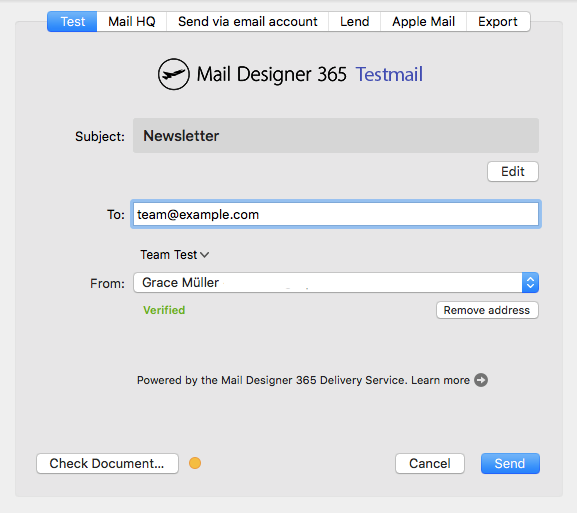Click the Remove address button
The width and height of the screenshot is (577, 513).
click(487, 310)
